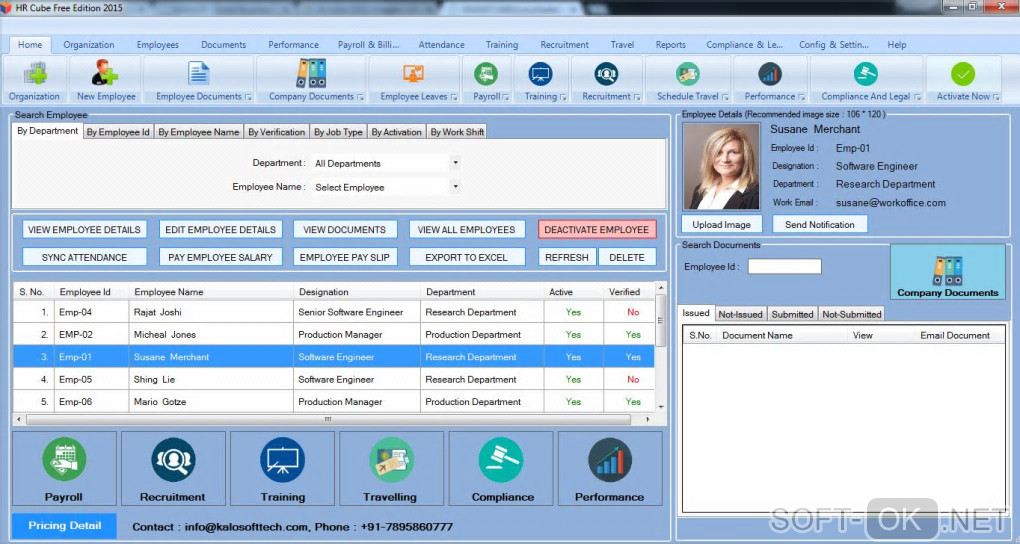Open the large Performance tile at bottom
The width and height of the screenshot is (1020, 544).
pos(610,469)
